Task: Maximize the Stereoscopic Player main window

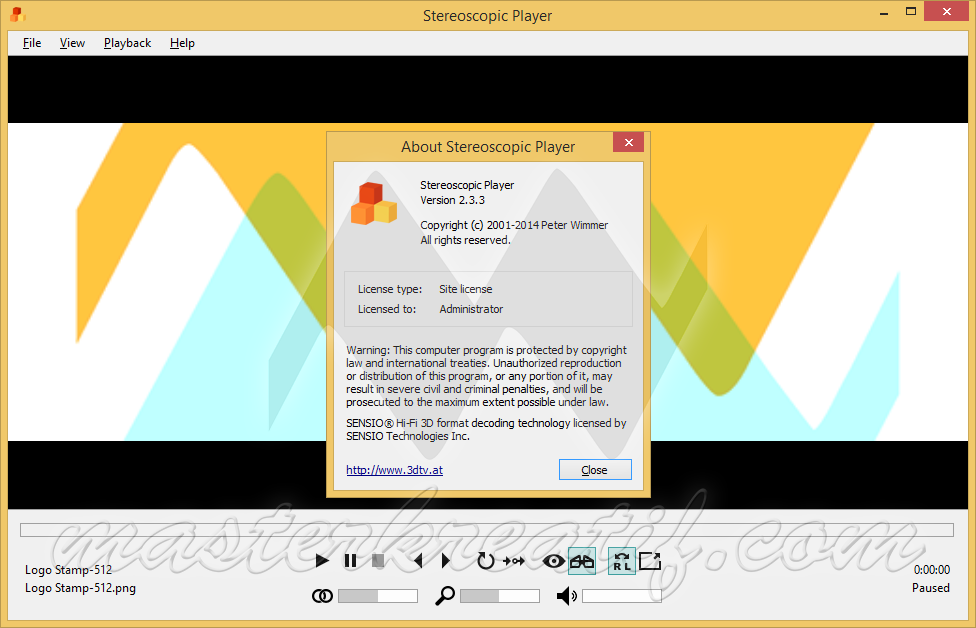Action: (x=911, y=12)
